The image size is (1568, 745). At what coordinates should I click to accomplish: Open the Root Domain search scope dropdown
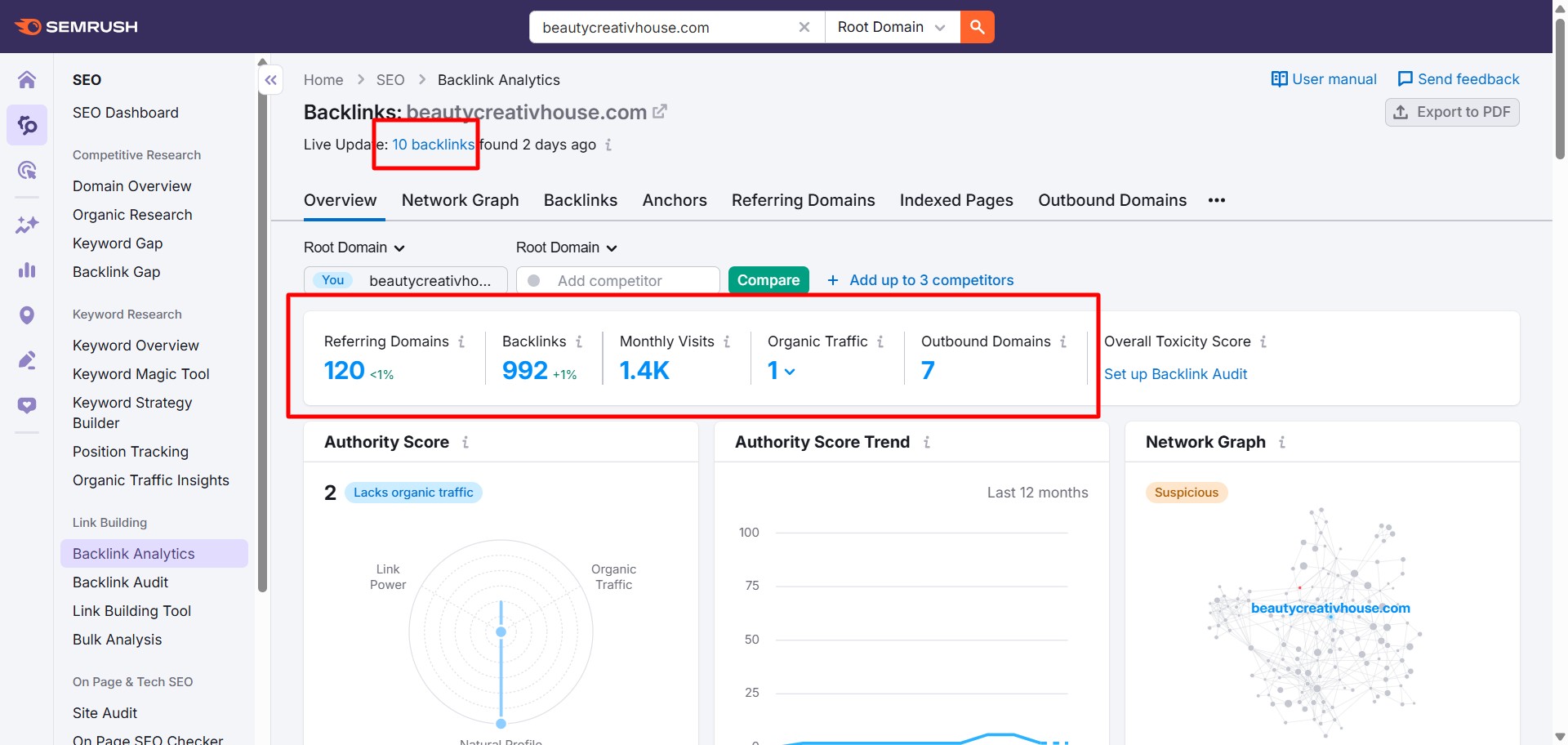coord(891,27)
